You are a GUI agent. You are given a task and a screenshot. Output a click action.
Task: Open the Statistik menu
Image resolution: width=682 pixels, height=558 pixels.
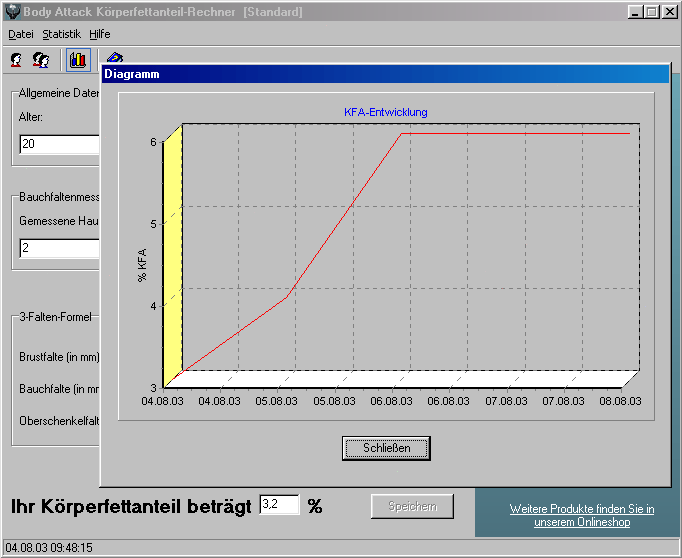coord(61,33)
